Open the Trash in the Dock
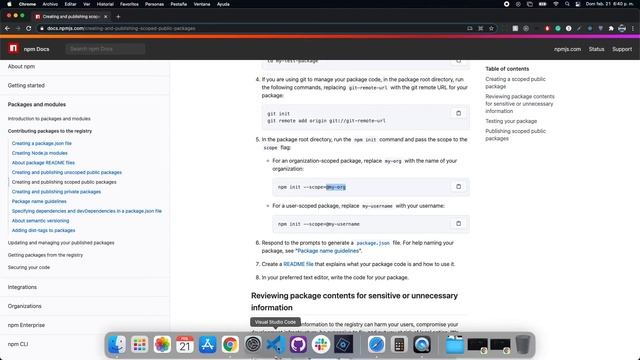Screen dimensions: 640x360 (x=523, y=344)
